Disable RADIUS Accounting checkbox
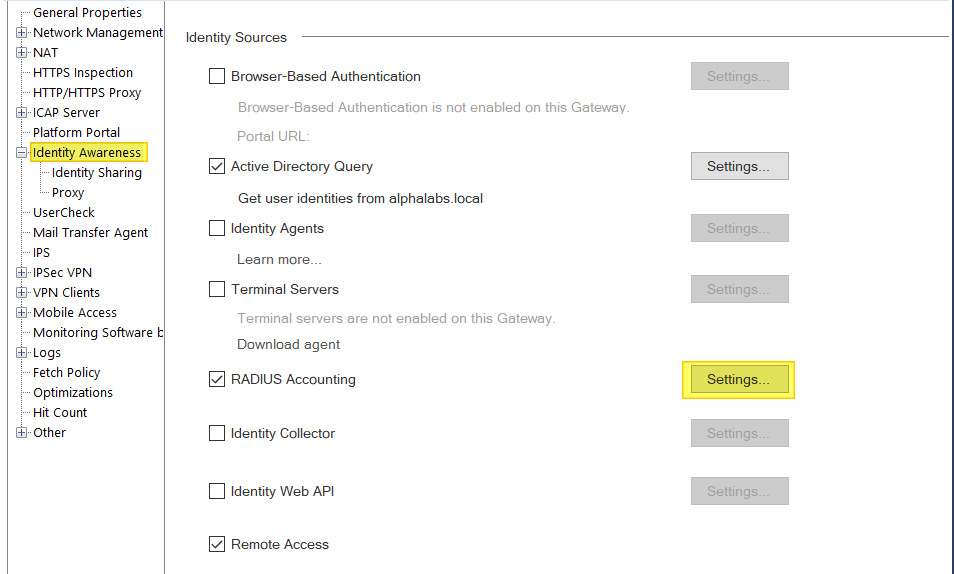 tap(217, 379)
